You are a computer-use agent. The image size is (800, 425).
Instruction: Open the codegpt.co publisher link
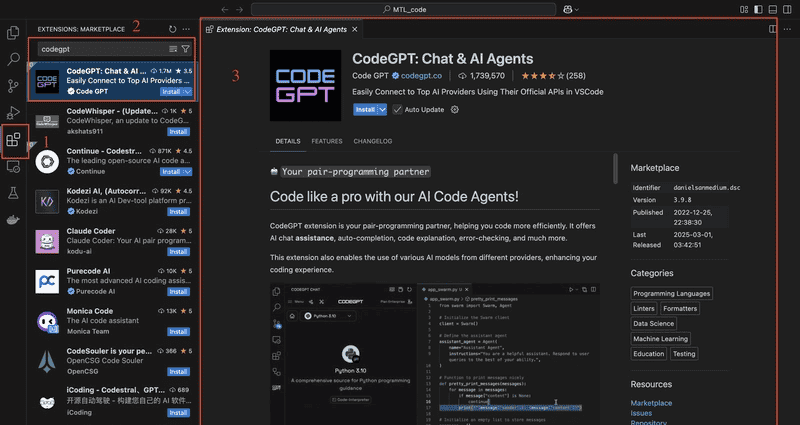pyautogui.click(x=421, y=76)
